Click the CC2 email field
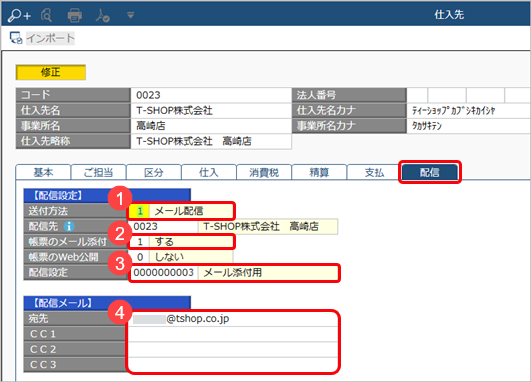 tap(234, 349)
